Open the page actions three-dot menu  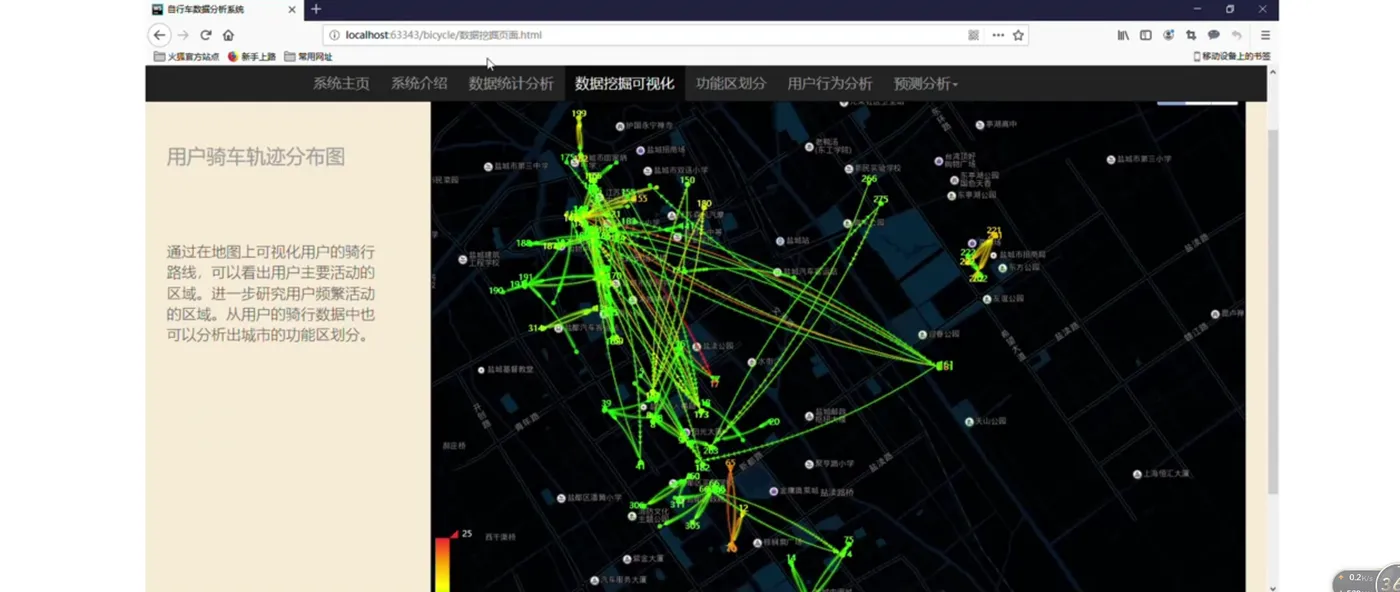pos(998,35)
